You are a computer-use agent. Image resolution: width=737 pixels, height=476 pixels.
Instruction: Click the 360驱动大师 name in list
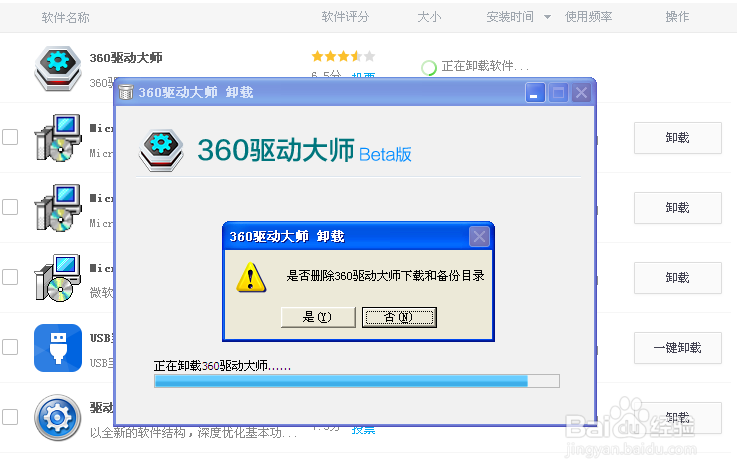(x=126, y=58)
